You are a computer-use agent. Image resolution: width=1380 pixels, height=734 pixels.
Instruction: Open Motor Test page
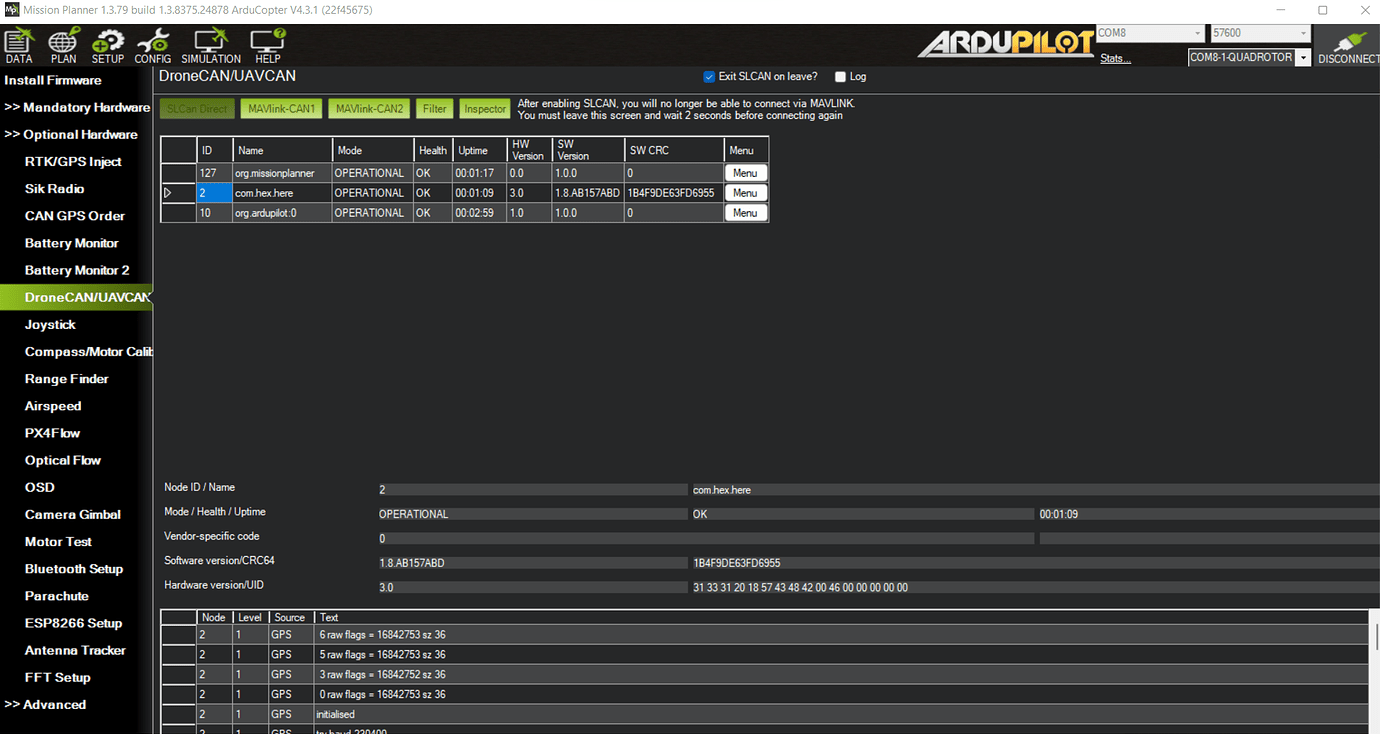(58, 541)
